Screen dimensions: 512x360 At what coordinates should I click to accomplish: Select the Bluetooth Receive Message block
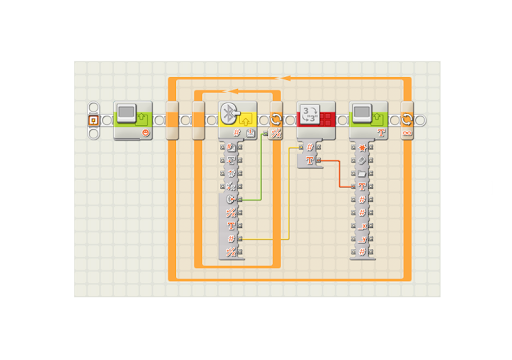(x=238, y=120)
